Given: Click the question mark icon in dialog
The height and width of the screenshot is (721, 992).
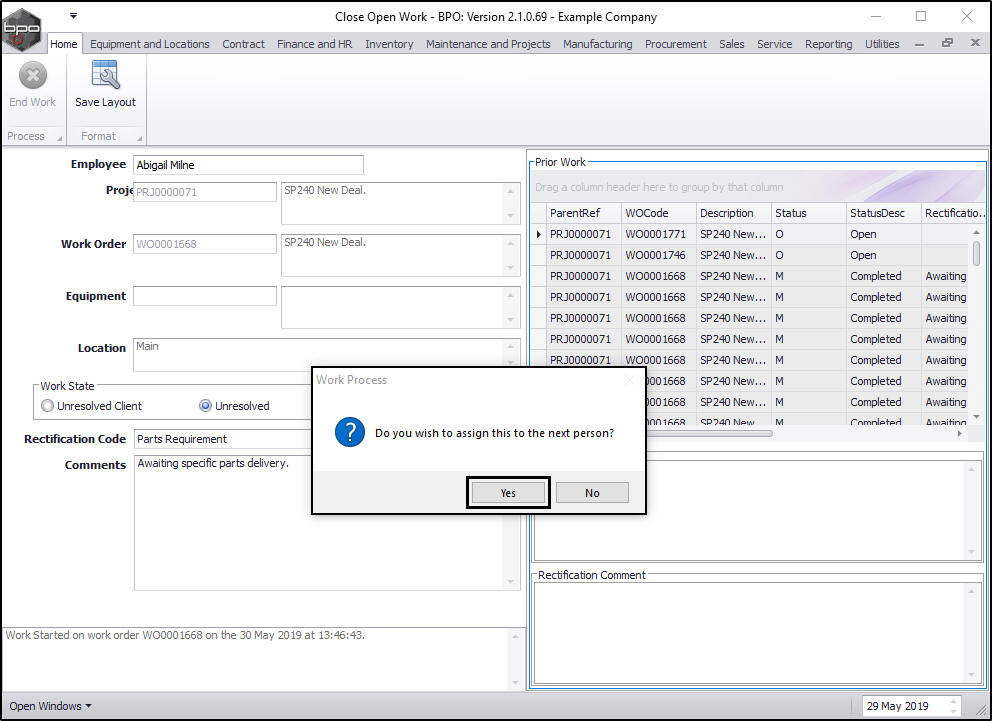Looking at the screenshot, I should point(349,433).
